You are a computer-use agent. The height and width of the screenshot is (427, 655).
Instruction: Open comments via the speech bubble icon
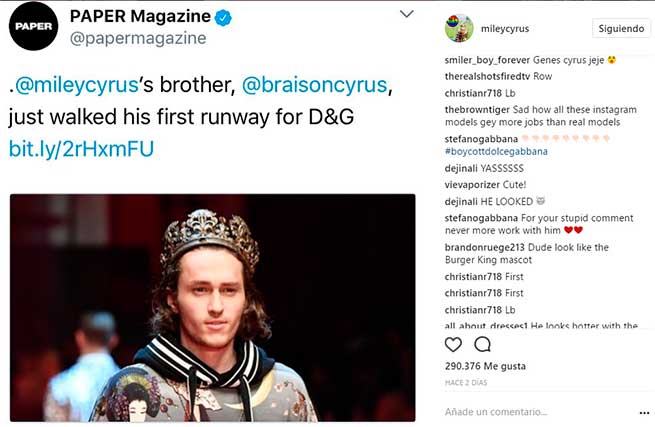(x=482, y=344)
